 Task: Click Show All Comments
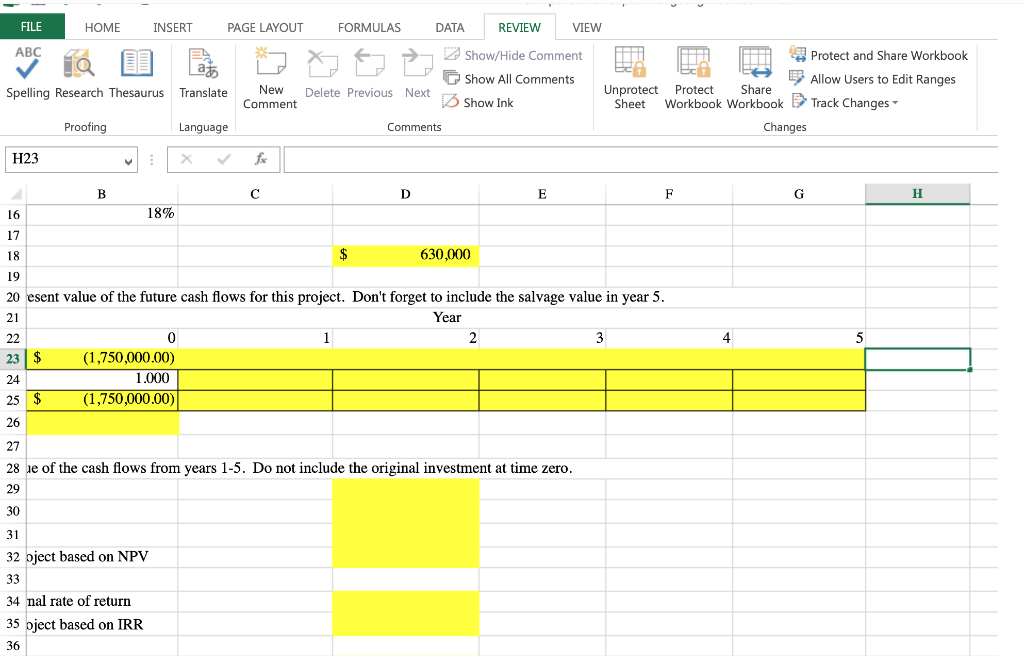click(509, 79)
